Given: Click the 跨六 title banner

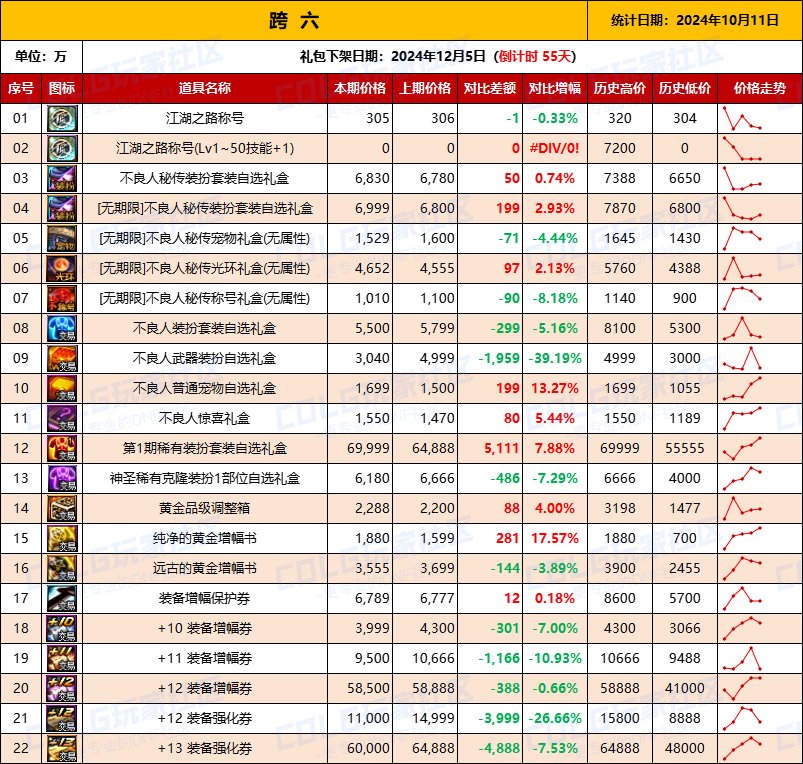Looking at the screenshot, I should point(294,20).
